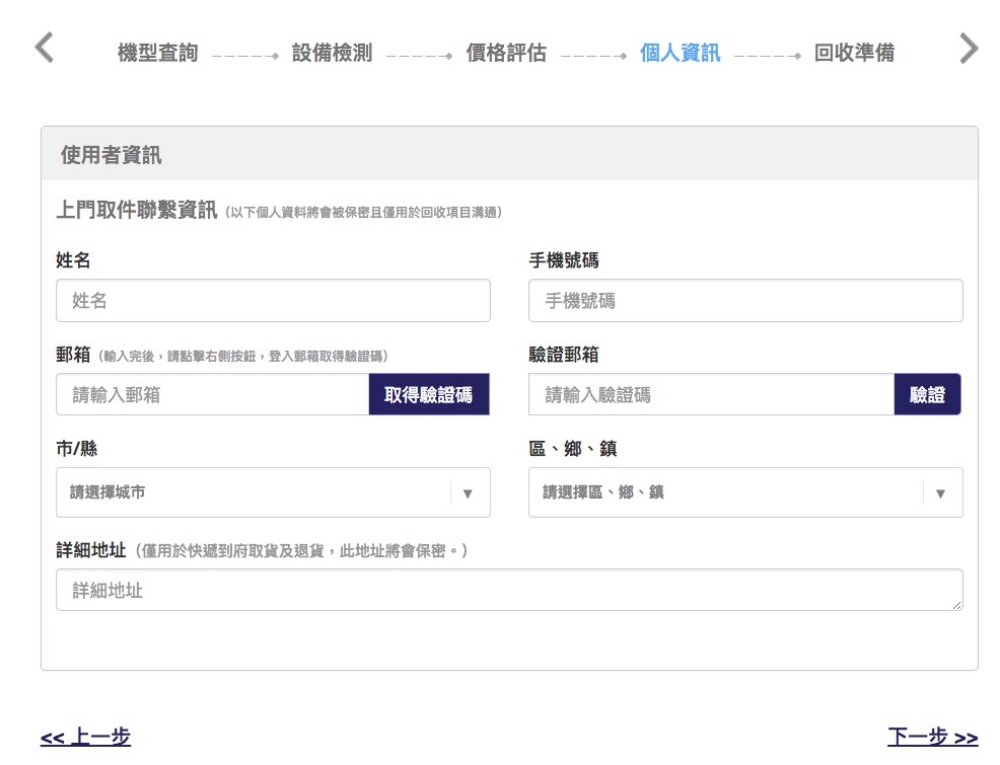Viewport: 1000px width, 765px height.
Task: Click the right chevron arrow icon
Action: point(968,49)
